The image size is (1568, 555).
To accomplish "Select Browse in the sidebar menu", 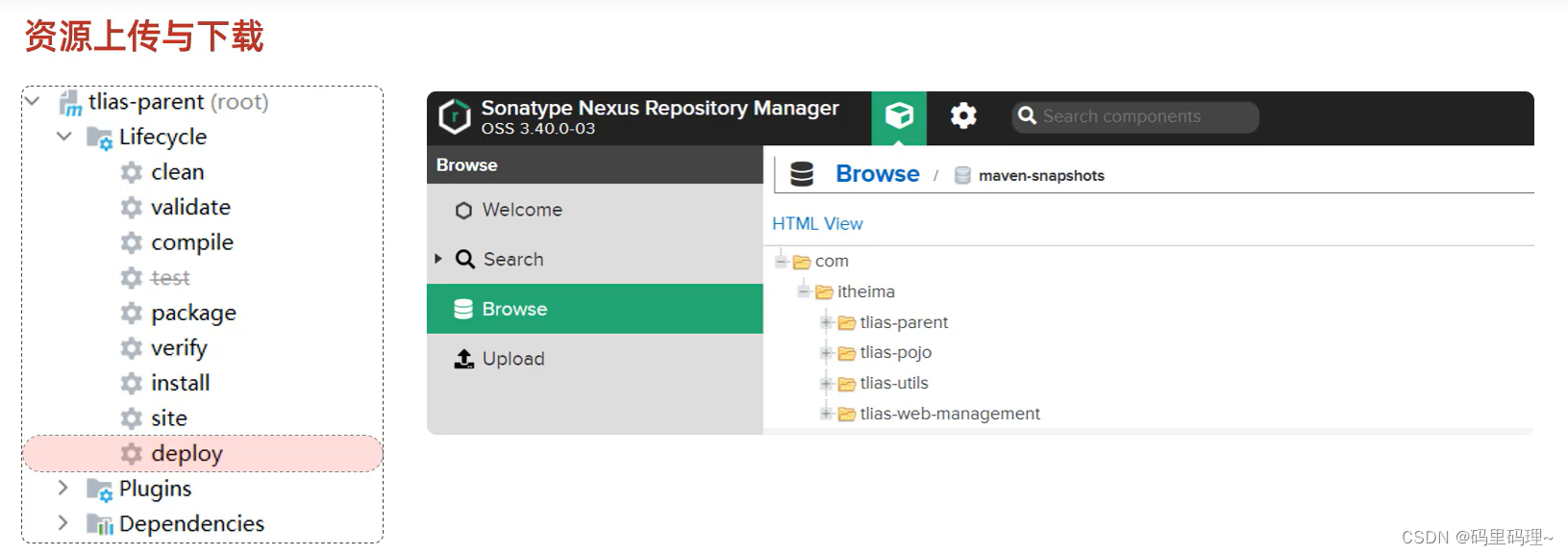I will tap(595, 309).
